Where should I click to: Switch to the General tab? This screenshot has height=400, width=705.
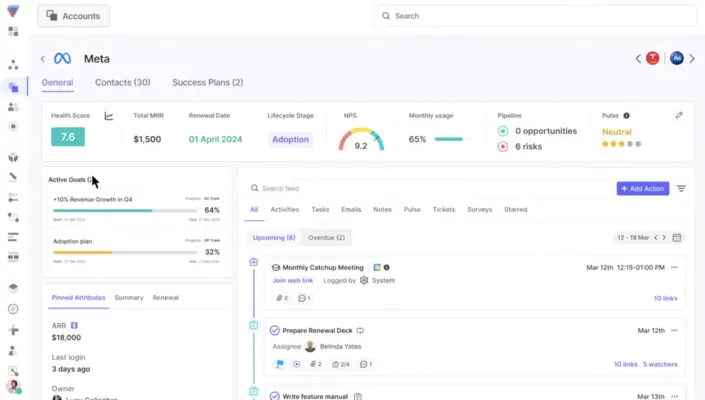[x=57, y=83]
